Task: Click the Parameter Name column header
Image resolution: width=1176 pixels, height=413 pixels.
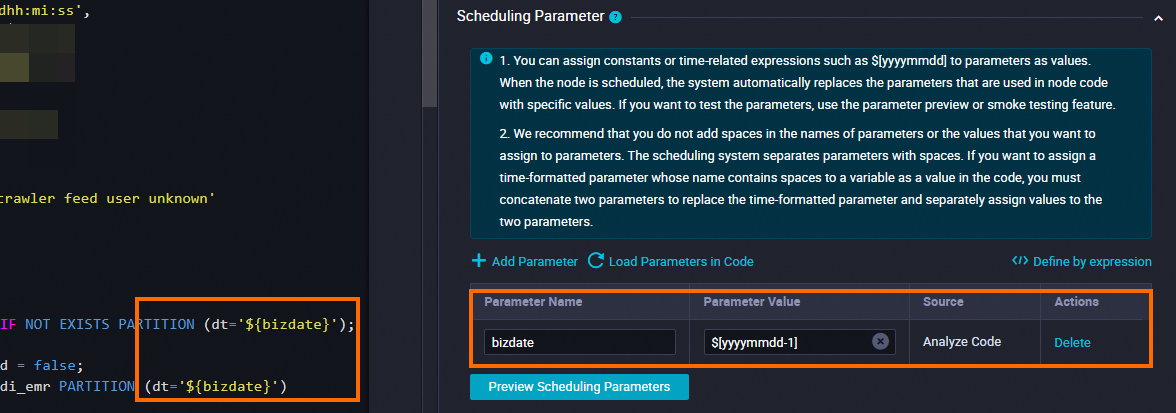Action: point(533,302)
